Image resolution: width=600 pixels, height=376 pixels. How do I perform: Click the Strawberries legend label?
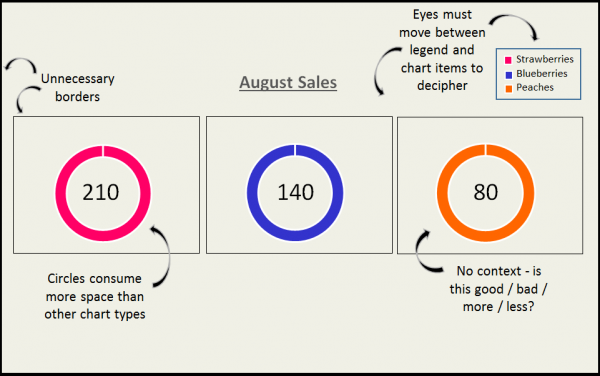pos(545,59)
